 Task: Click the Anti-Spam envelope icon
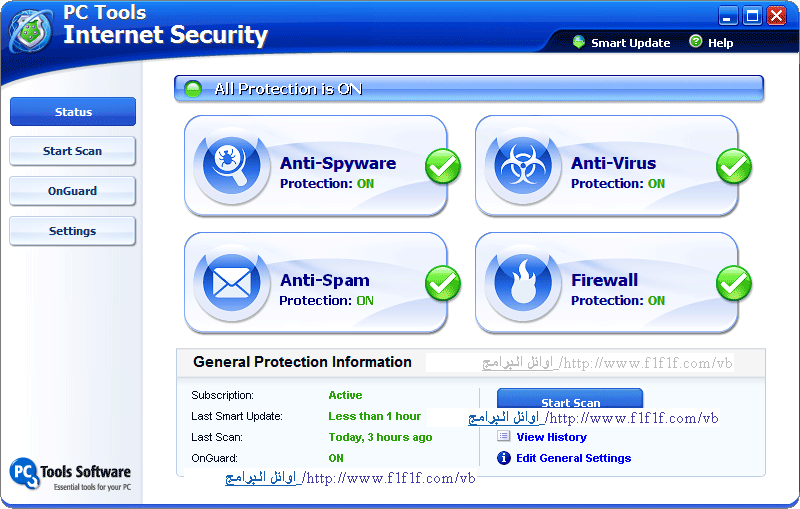coord(232,282)
